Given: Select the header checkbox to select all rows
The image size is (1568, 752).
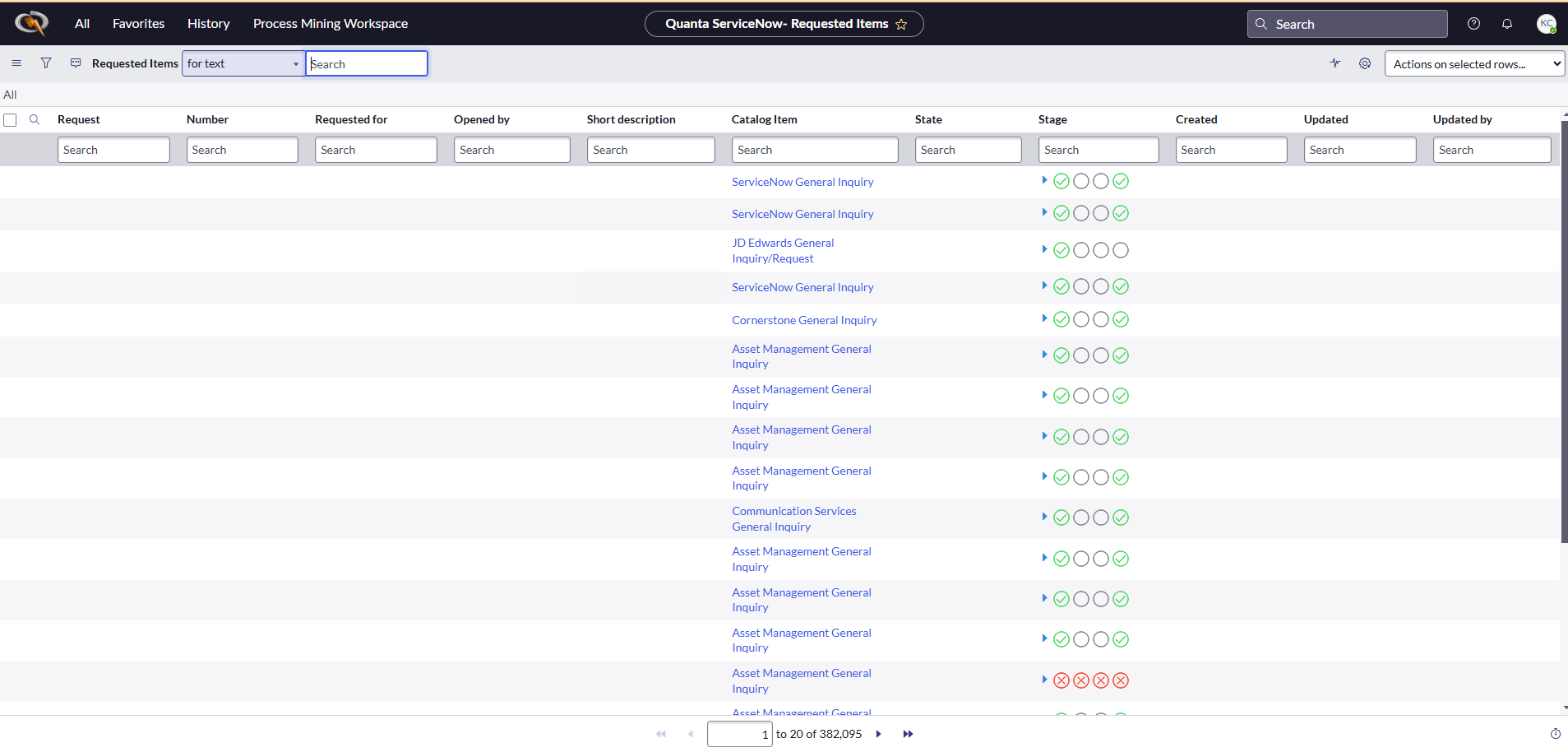Looking at the screenshot, I should click(x=11, y=119).
